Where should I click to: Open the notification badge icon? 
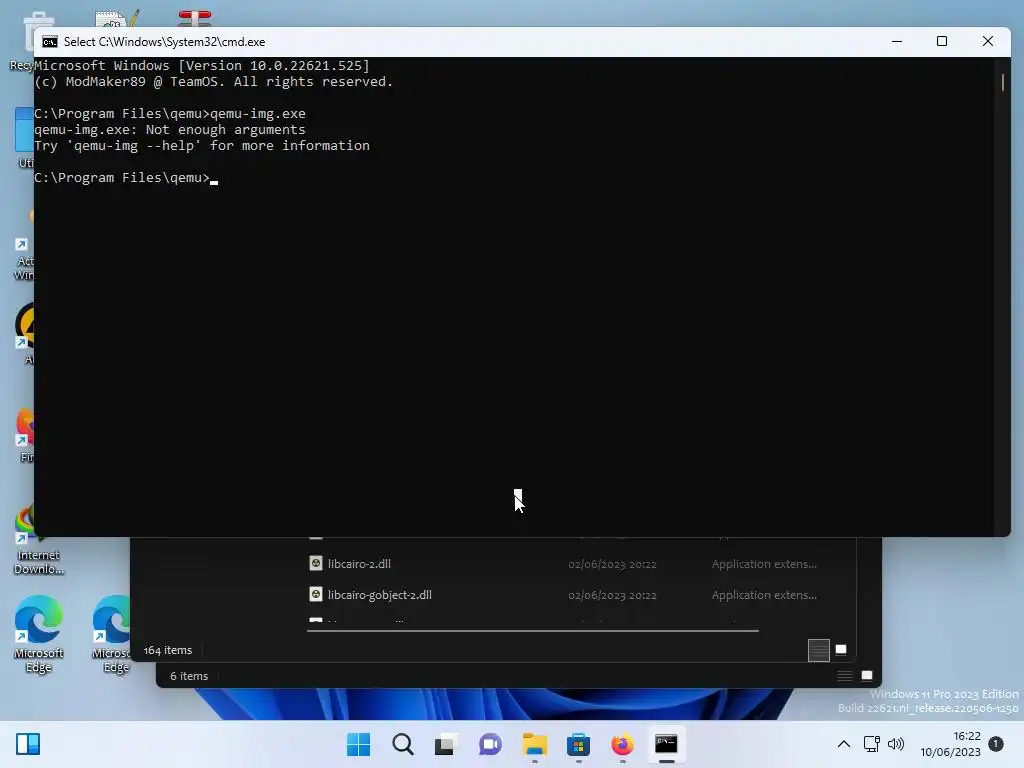[x=996, y=743]
